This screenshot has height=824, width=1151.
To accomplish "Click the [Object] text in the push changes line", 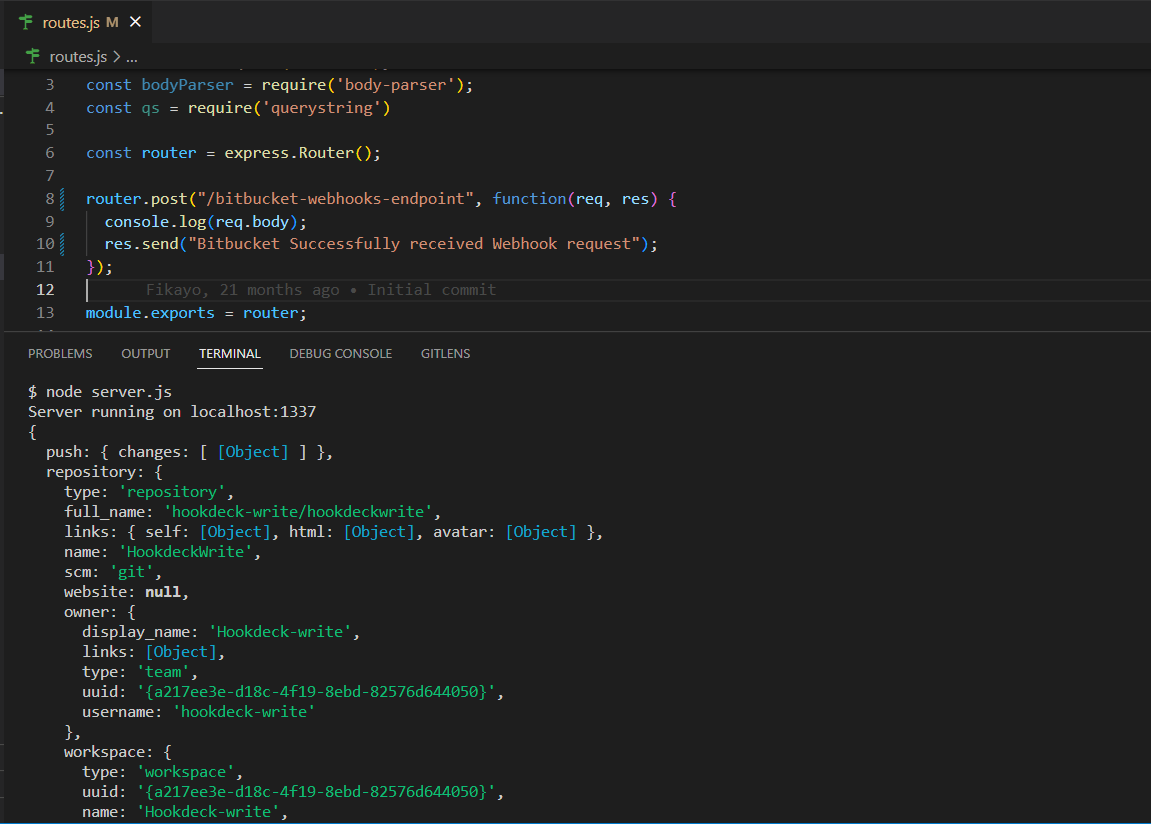I will 252,451.
